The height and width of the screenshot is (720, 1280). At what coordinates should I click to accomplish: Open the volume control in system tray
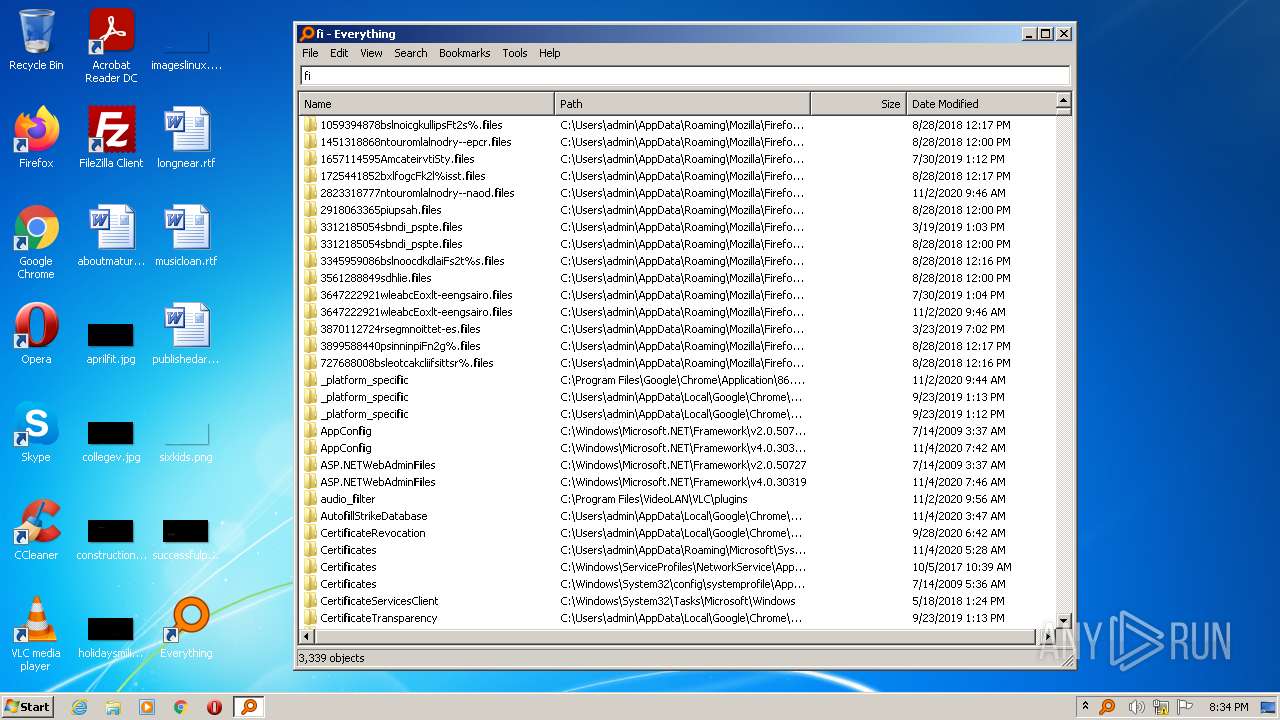[1135, 707]
